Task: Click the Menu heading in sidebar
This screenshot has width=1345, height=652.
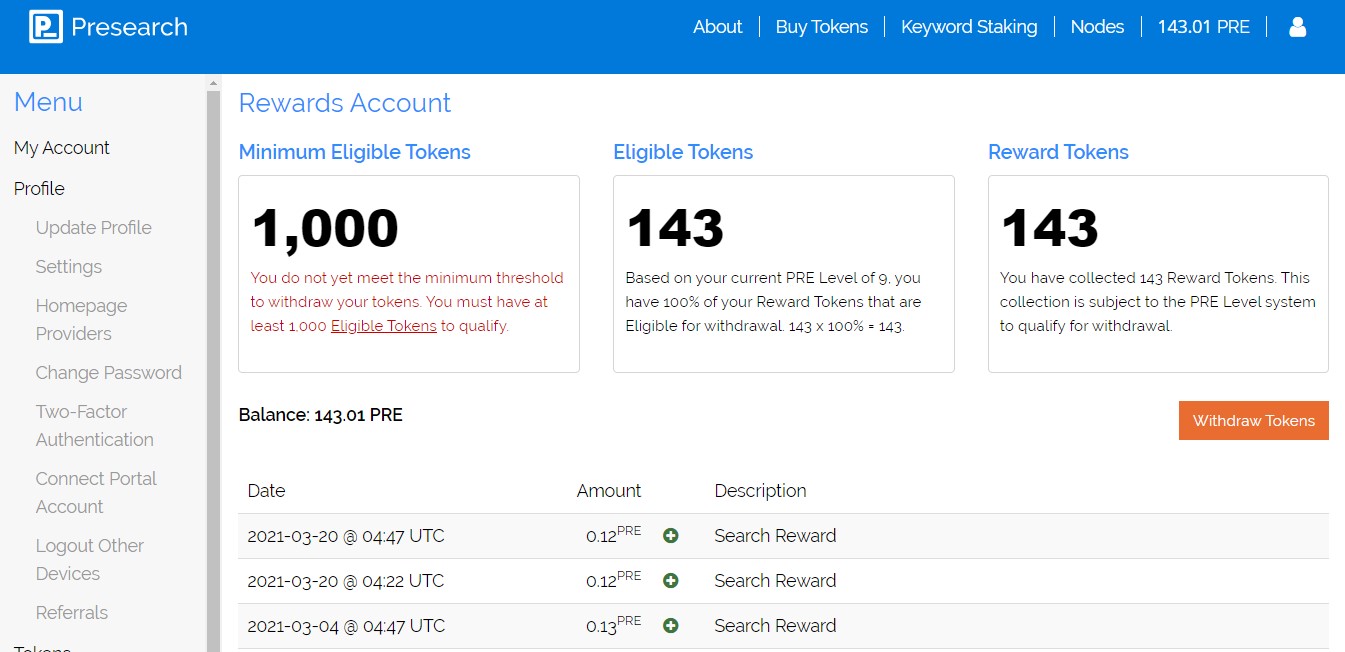Action: [48, 102]
